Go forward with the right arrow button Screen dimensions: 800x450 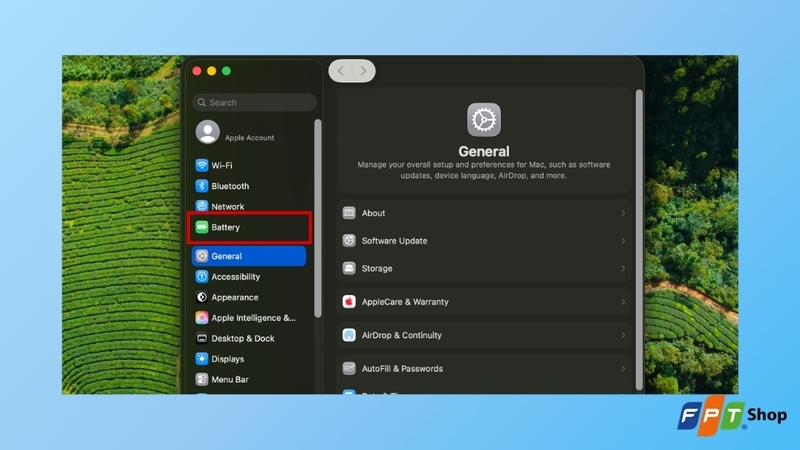click(x=363, y=71)
